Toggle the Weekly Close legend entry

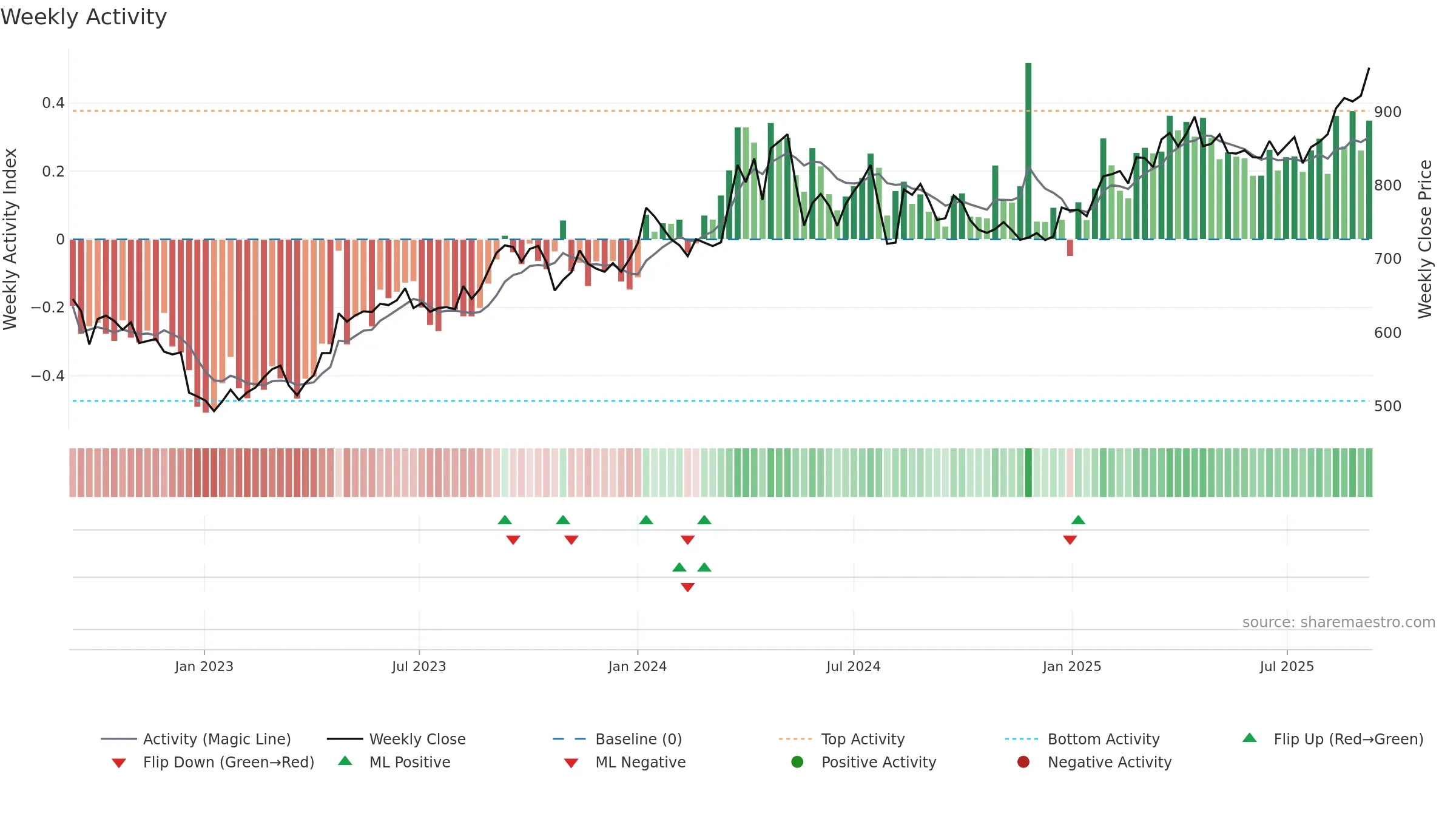point(396,739)
